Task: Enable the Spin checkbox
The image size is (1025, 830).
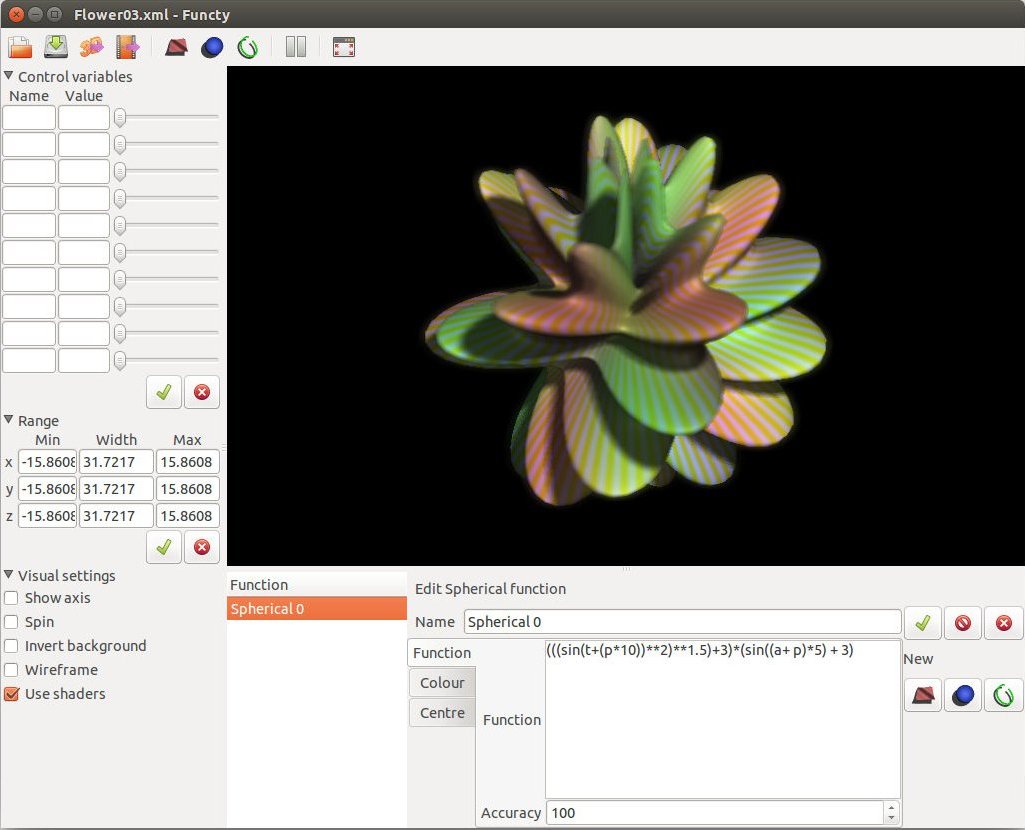Action: [11, 622]
